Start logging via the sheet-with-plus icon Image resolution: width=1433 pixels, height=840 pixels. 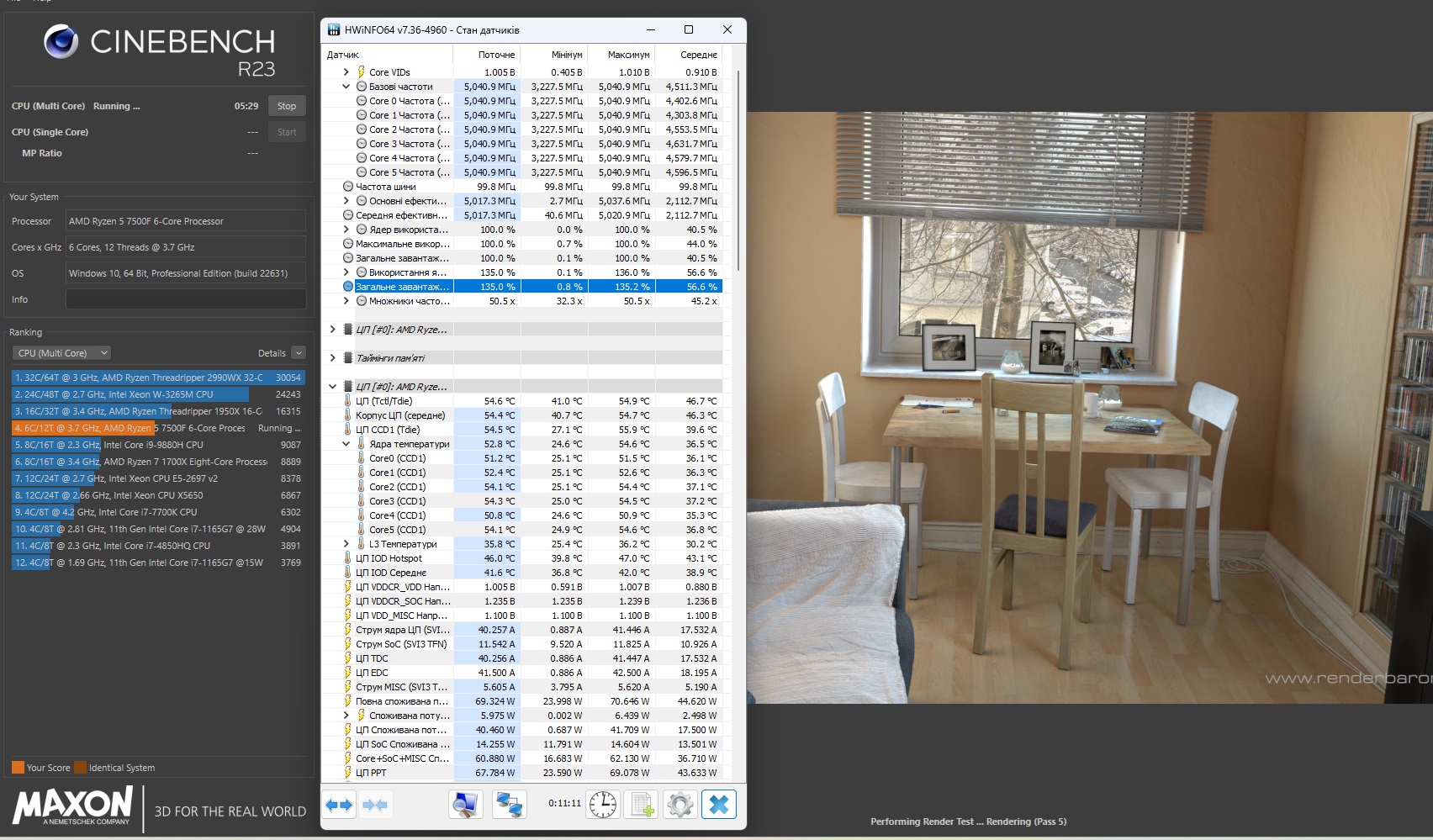coord(642,805)
